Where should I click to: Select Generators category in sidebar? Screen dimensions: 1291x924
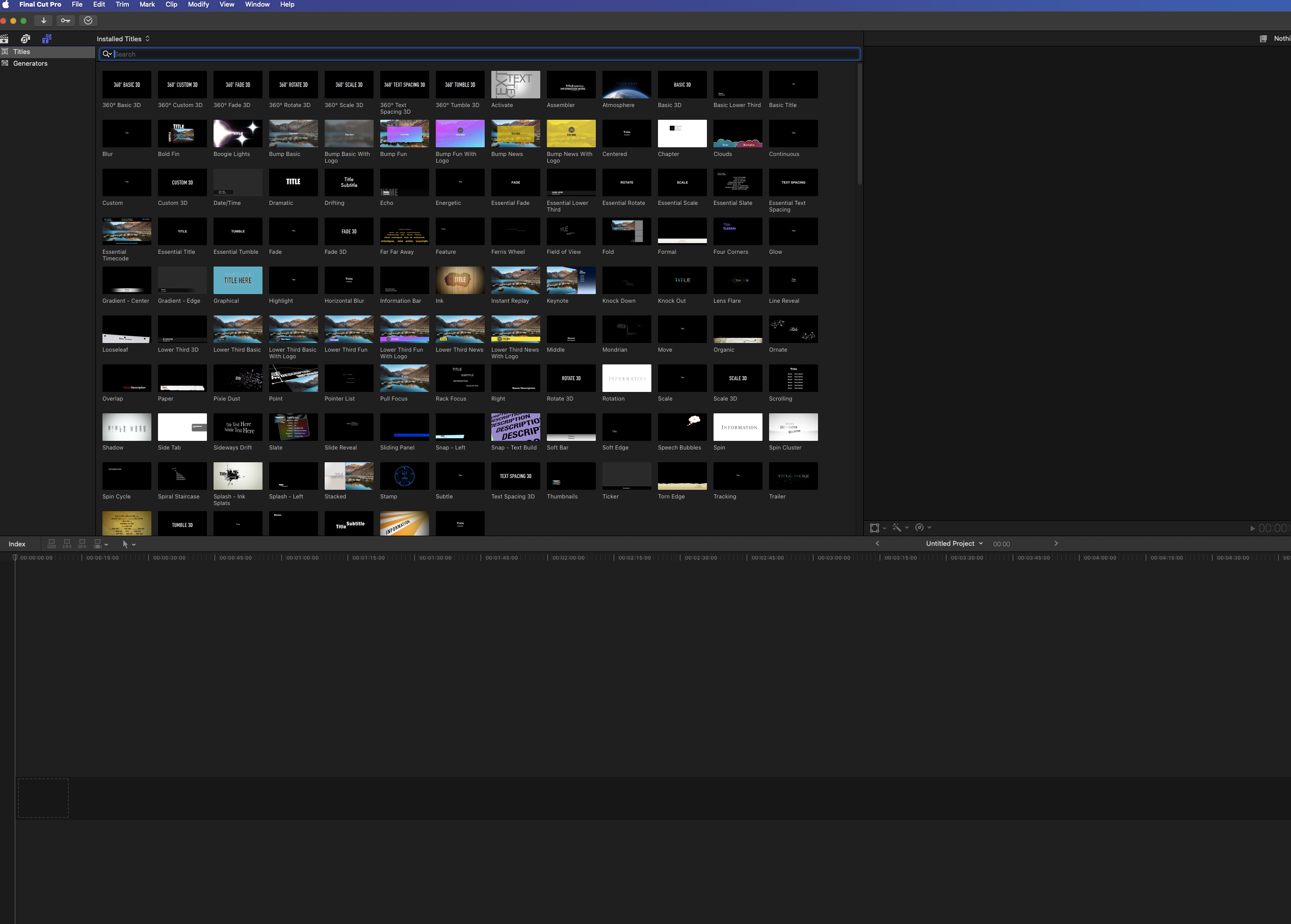click(x=47, y=64)
